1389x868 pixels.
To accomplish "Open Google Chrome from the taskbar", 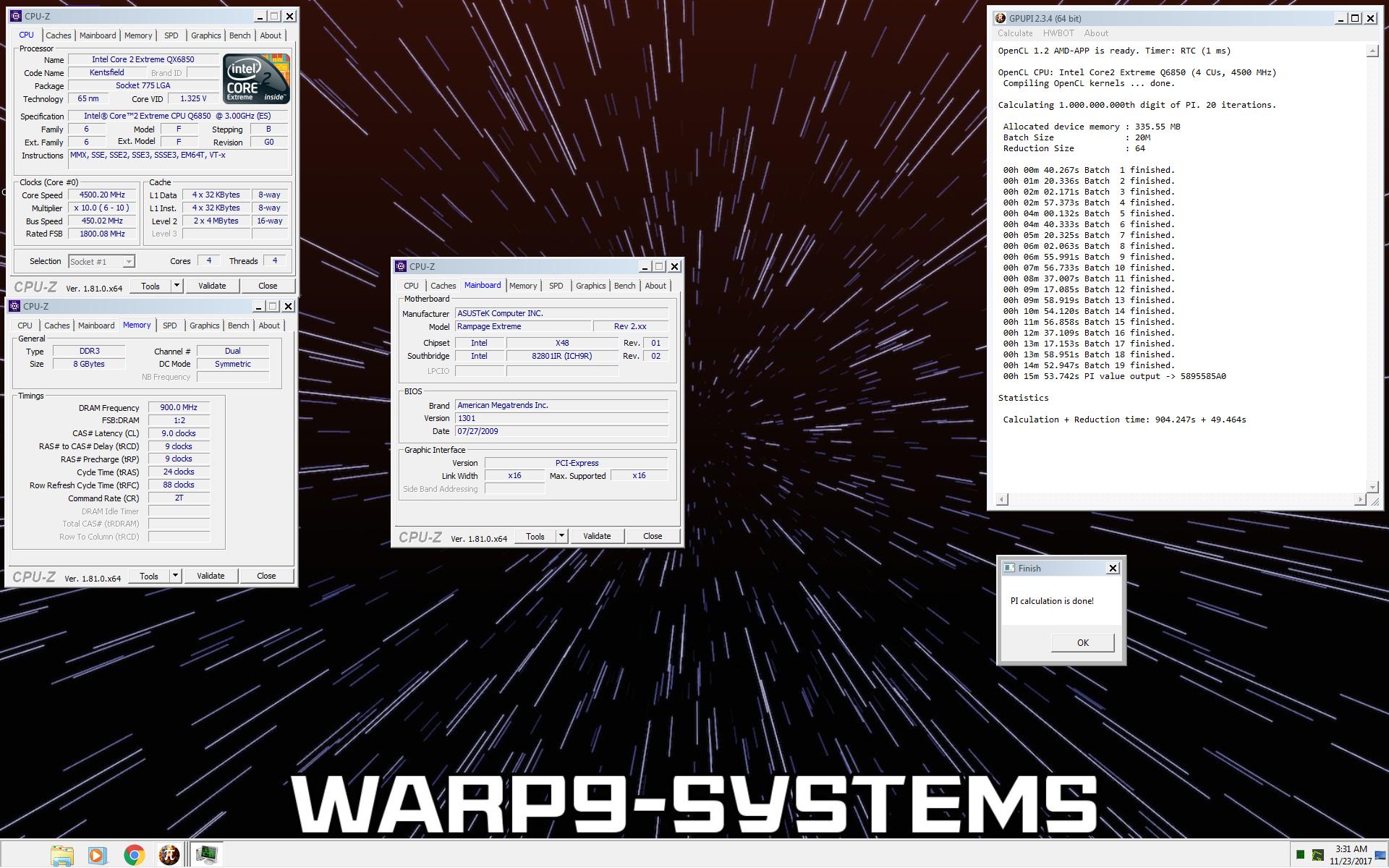I will (x=133, y=855).
